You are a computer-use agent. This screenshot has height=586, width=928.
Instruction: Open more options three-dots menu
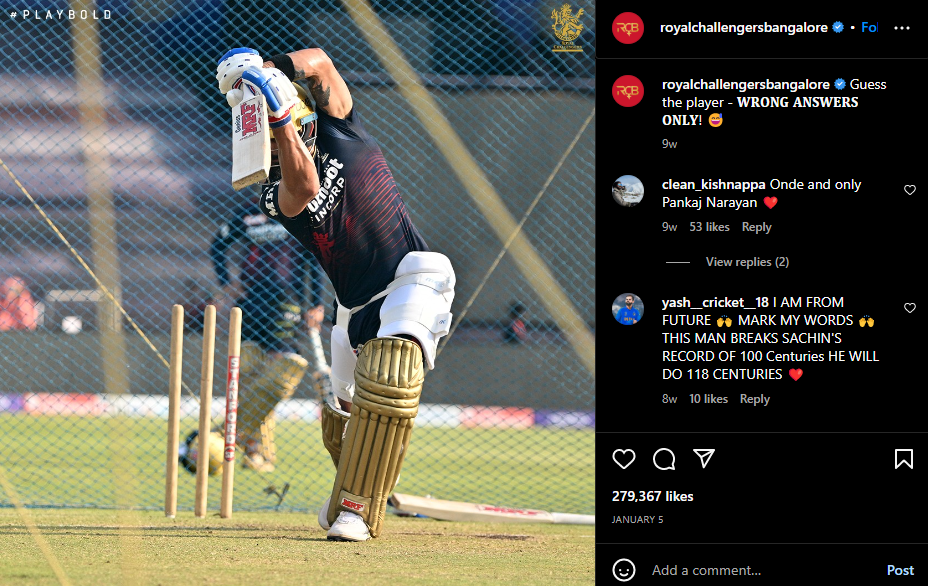coord(902,28)
